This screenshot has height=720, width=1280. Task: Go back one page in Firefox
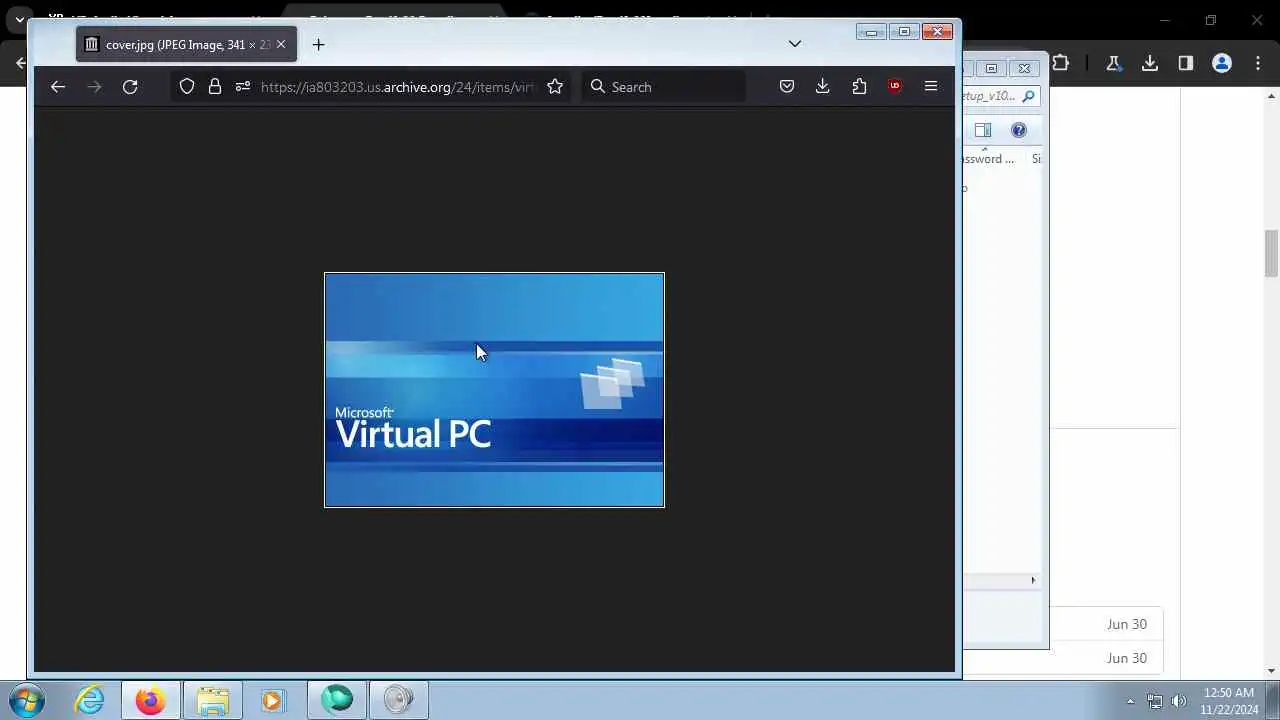click(x=58, y=87)
